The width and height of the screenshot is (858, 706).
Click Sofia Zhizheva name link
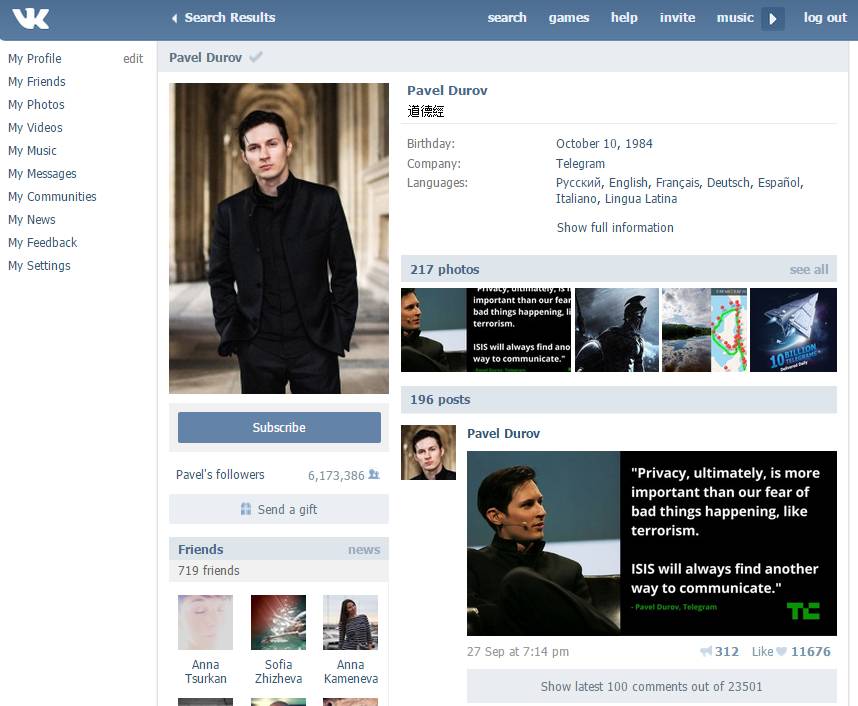click(x=279, y=672)
